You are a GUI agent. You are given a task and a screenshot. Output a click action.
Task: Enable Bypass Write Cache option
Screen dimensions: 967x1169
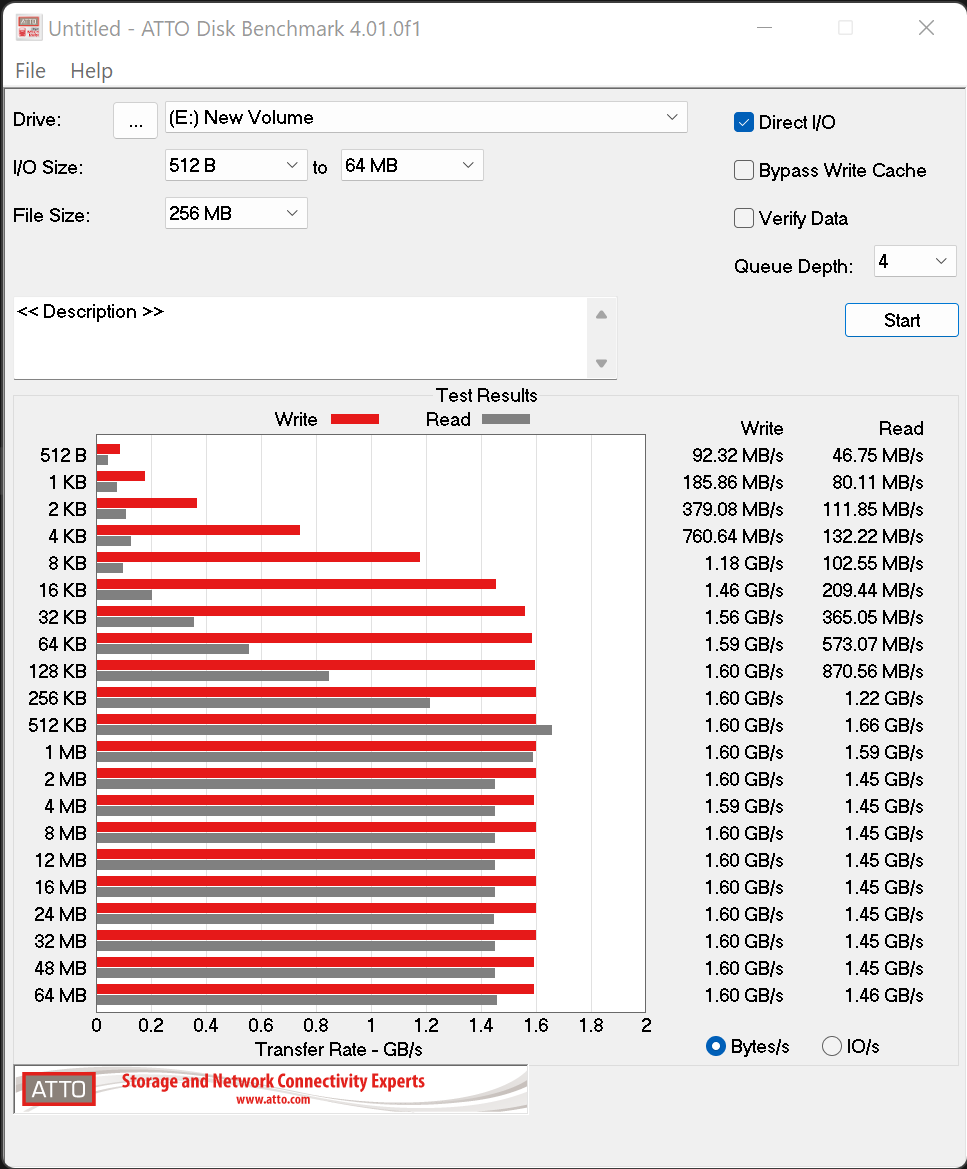(744, 170)
